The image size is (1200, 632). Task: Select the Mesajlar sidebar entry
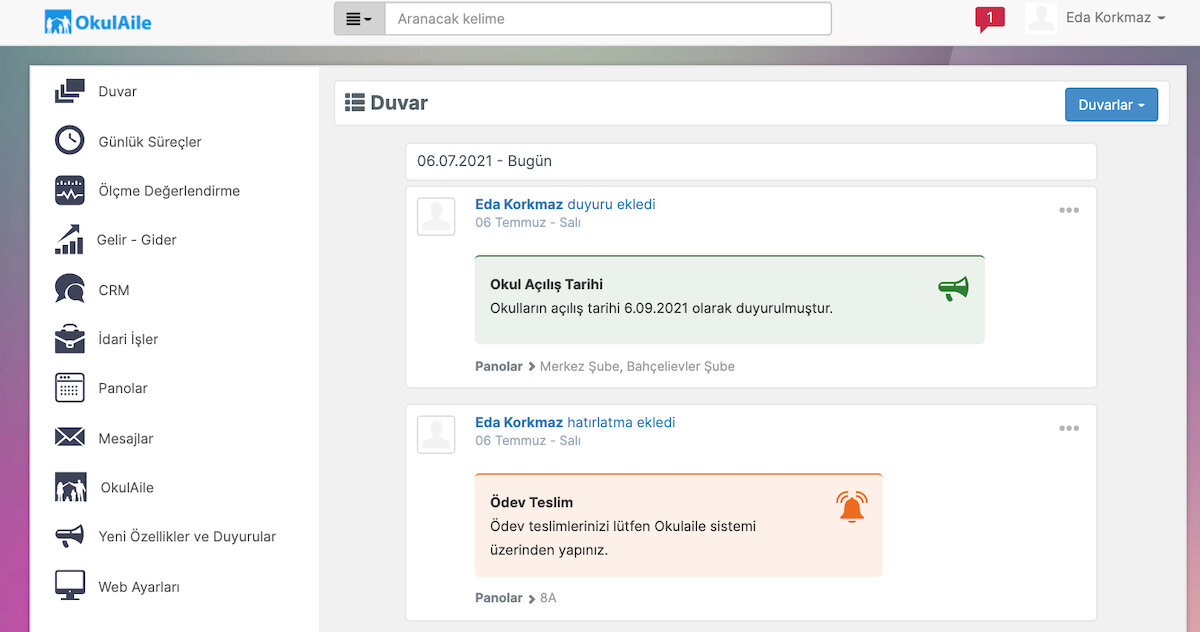click(x=126, y=438)
